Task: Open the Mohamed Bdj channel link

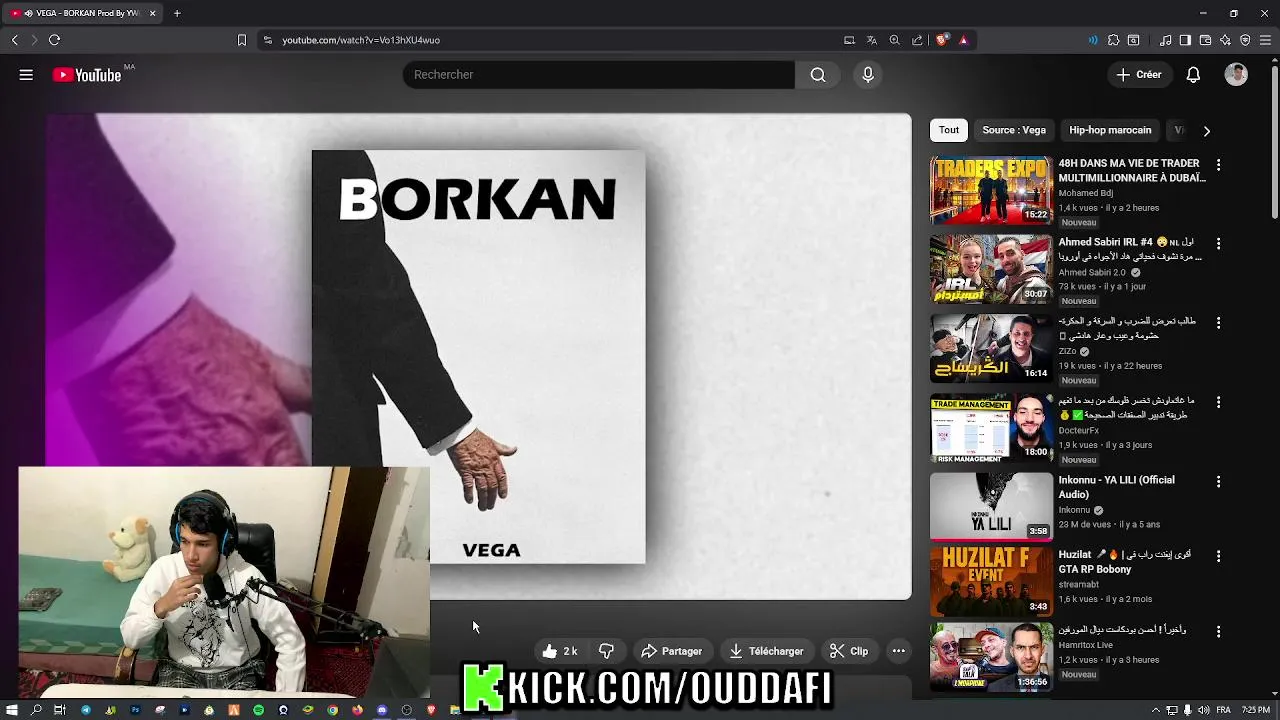Action: (x=1086, y=193)
